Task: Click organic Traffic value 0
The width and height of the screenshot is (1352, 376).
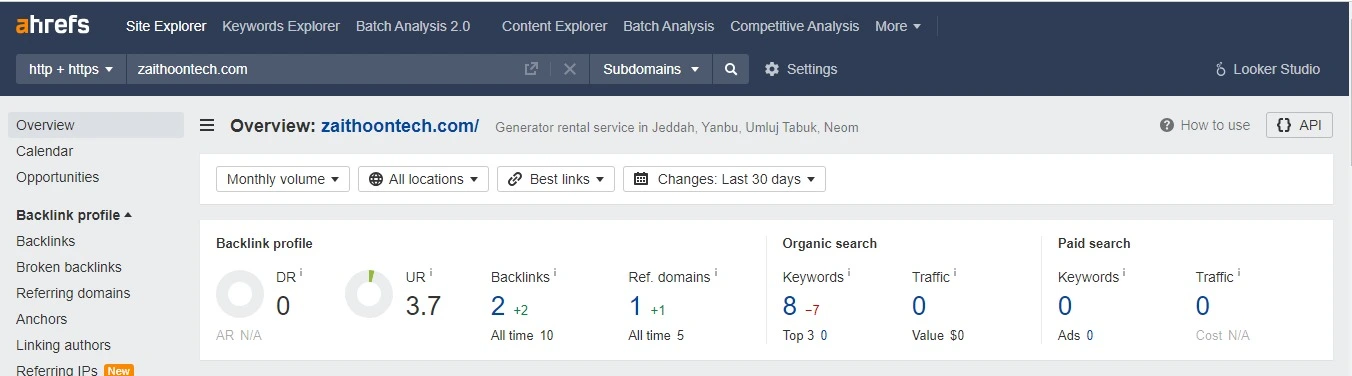Action: (x=919, y=305)
